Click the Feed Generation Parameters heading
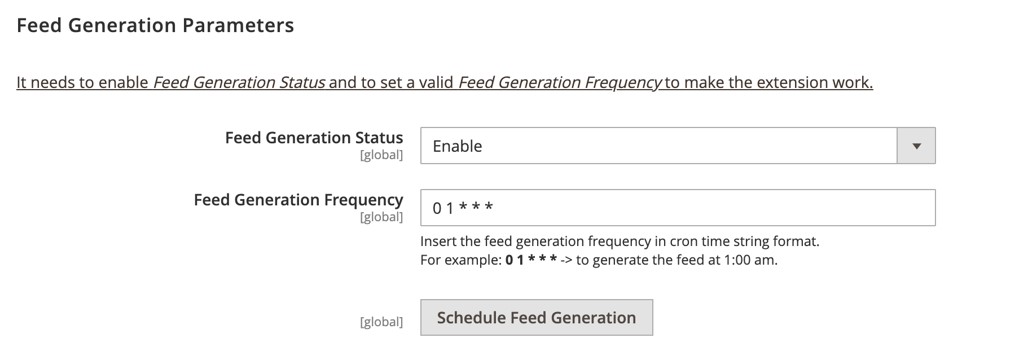1024x362 pixels. click(155, 25)
